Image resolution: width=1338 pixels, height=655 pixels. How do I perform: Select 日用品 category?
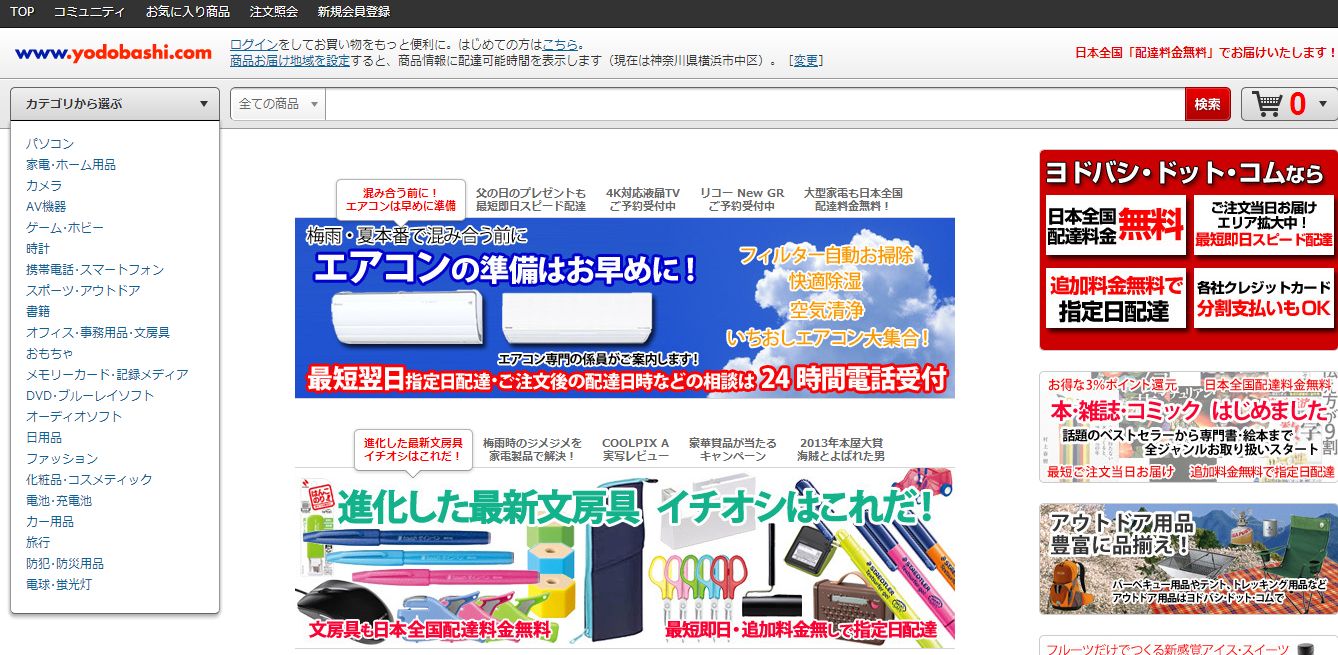tap(44, 438)
